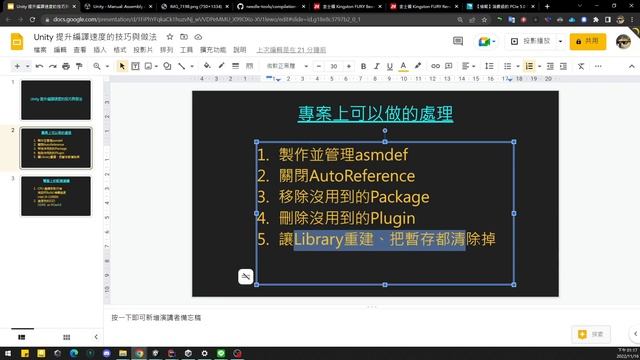Viewport: 640px width, 360px height.
Task: Open the last edit history link
Action: point(291,50)
